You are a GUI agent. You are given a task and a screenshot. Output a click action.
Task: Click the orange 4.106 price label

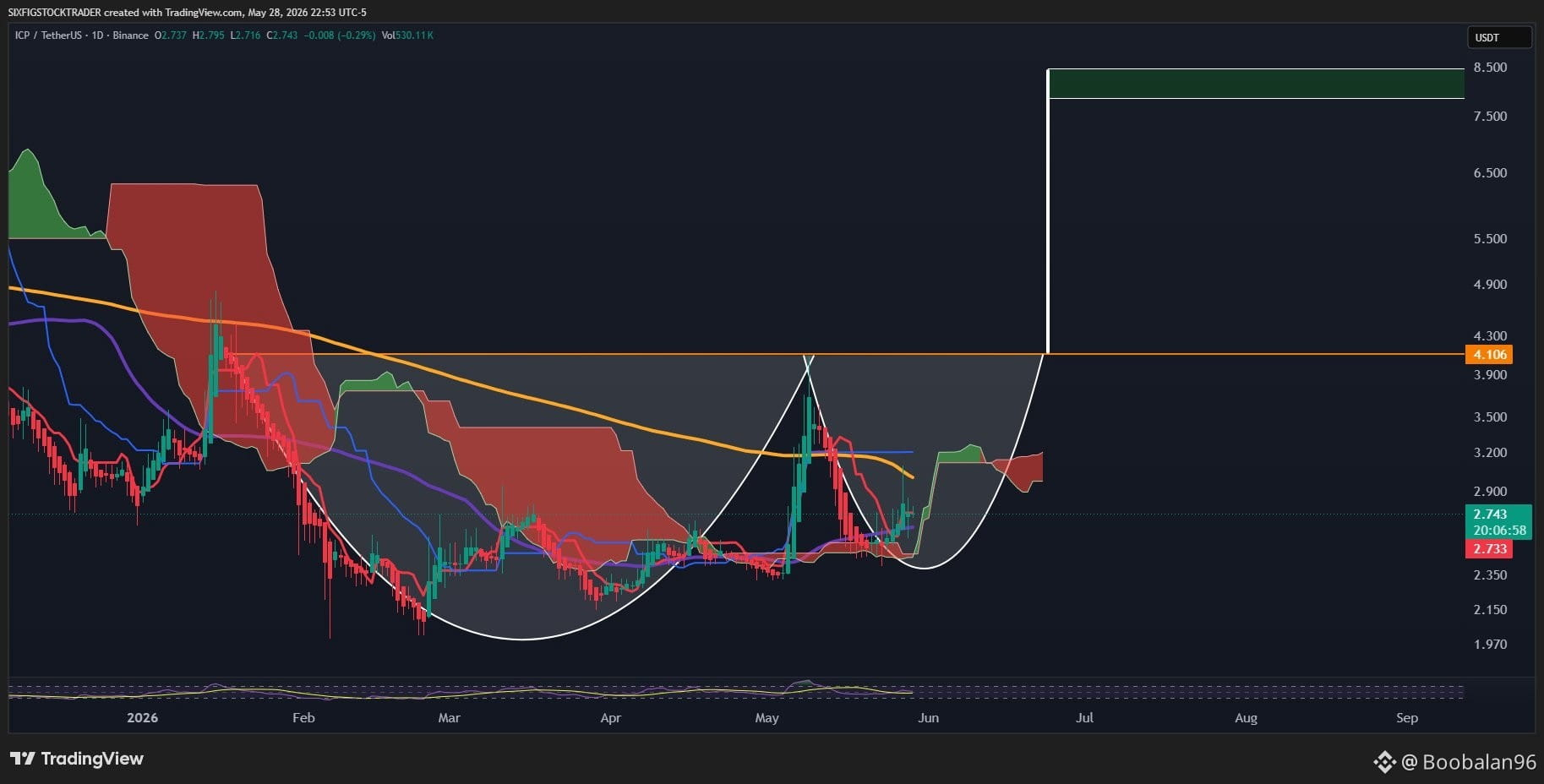(x=1489, y=355)
